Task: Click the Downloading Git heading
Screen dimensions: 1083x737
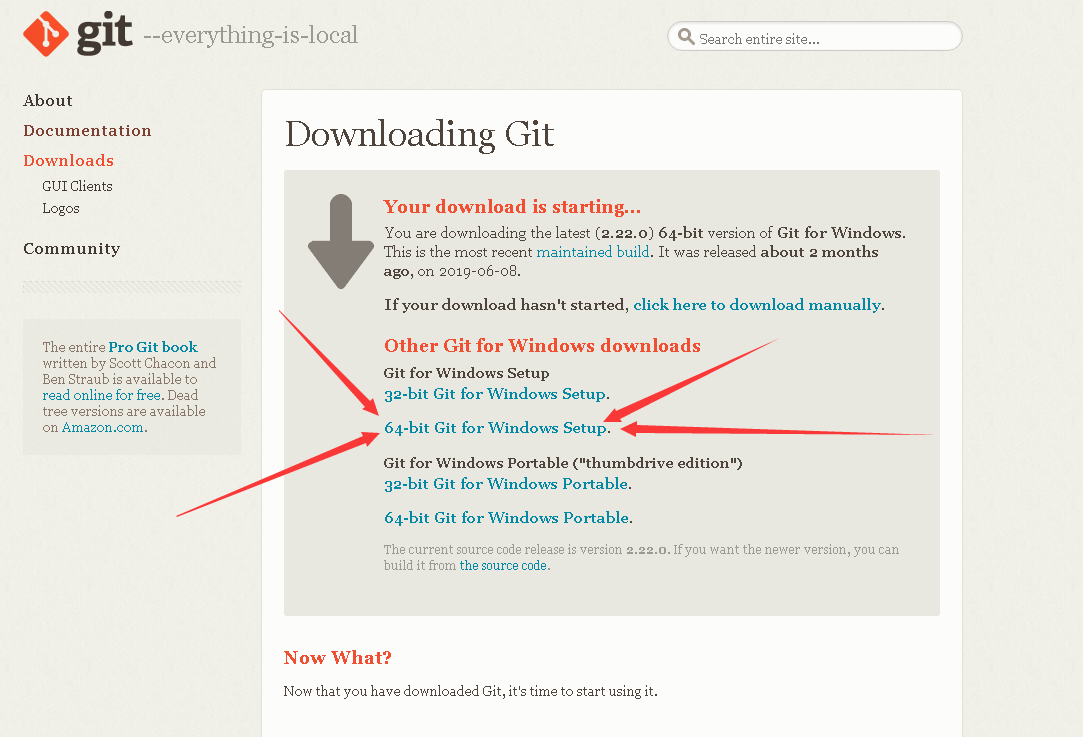Action: 419,134
